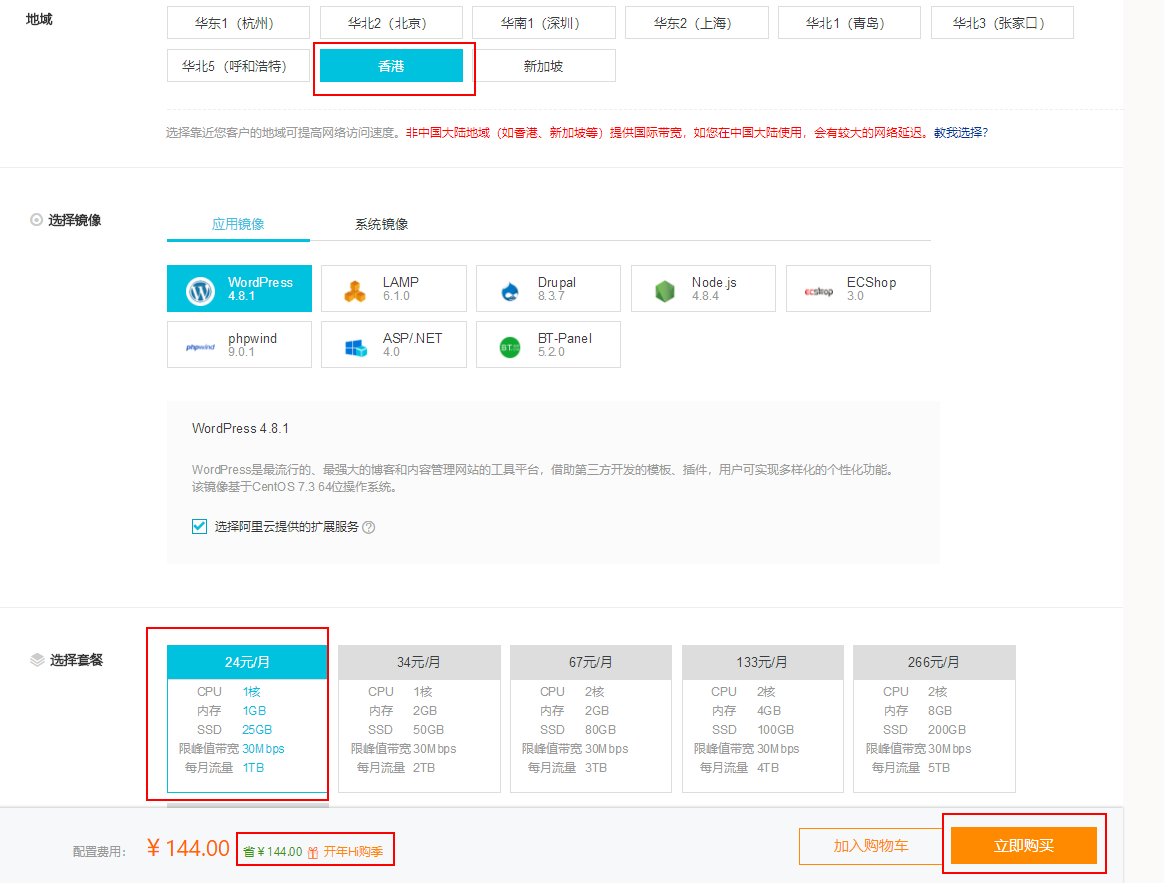Select the Drupal 8.3.7 image label
The width and height of the screenshot is (1164, 883).
point(557,289)
